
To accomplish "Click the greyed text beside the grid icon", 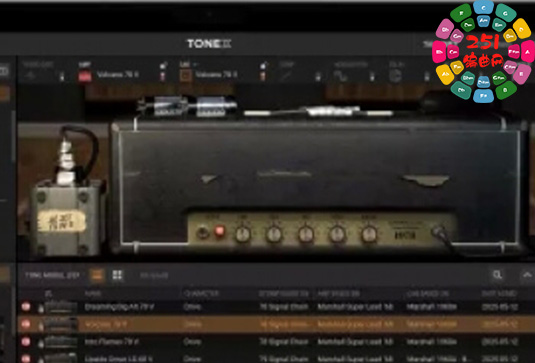I will [x=154, y=275].
